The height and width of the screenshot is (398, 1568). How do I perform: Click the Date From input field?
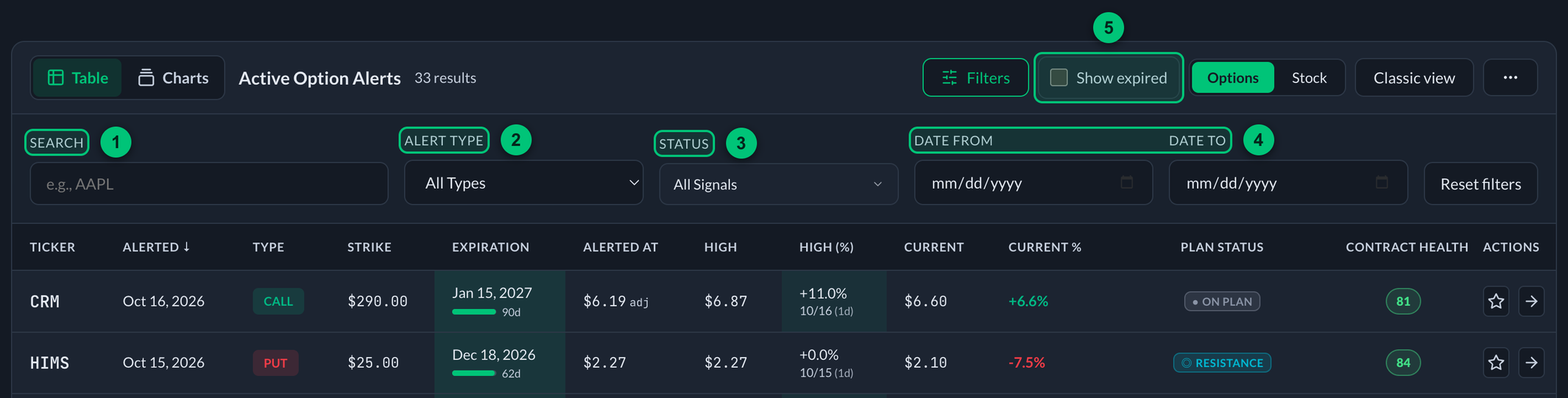coord(1033,183)
